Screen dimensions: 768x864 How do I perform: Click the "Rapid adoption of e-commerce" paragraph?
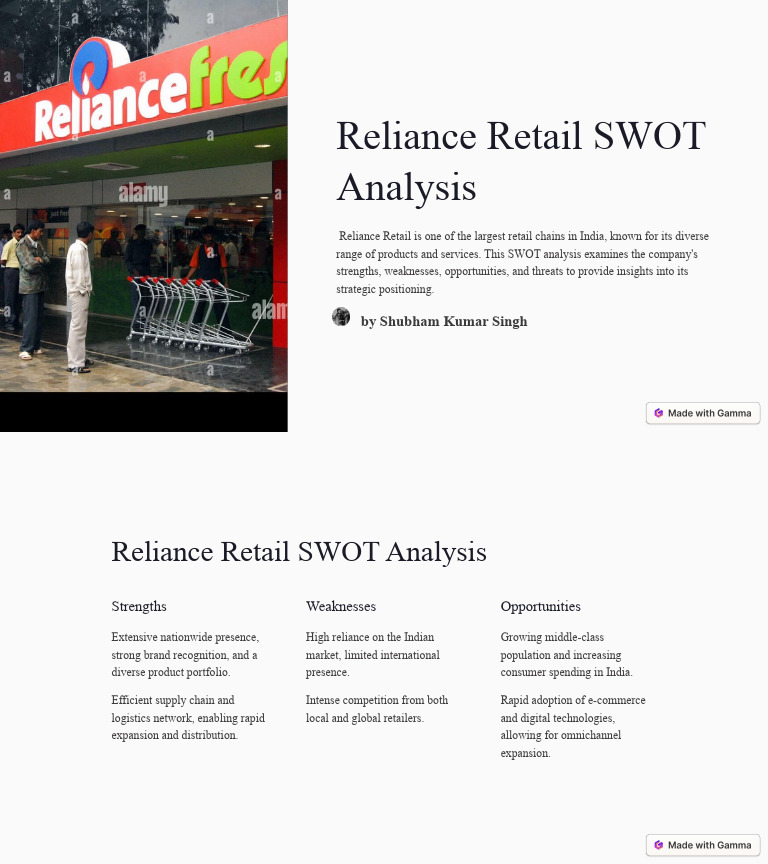573,726
